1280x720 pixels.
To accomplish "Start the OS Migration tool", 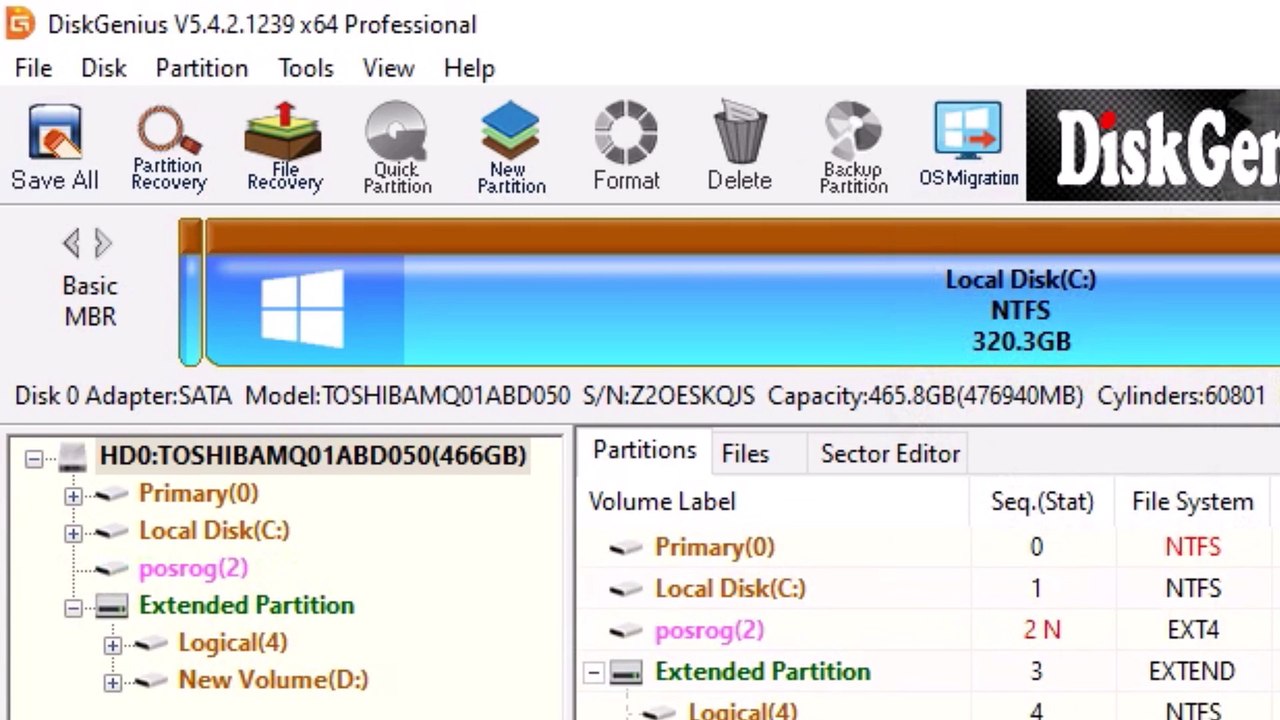I will point(968,145).
